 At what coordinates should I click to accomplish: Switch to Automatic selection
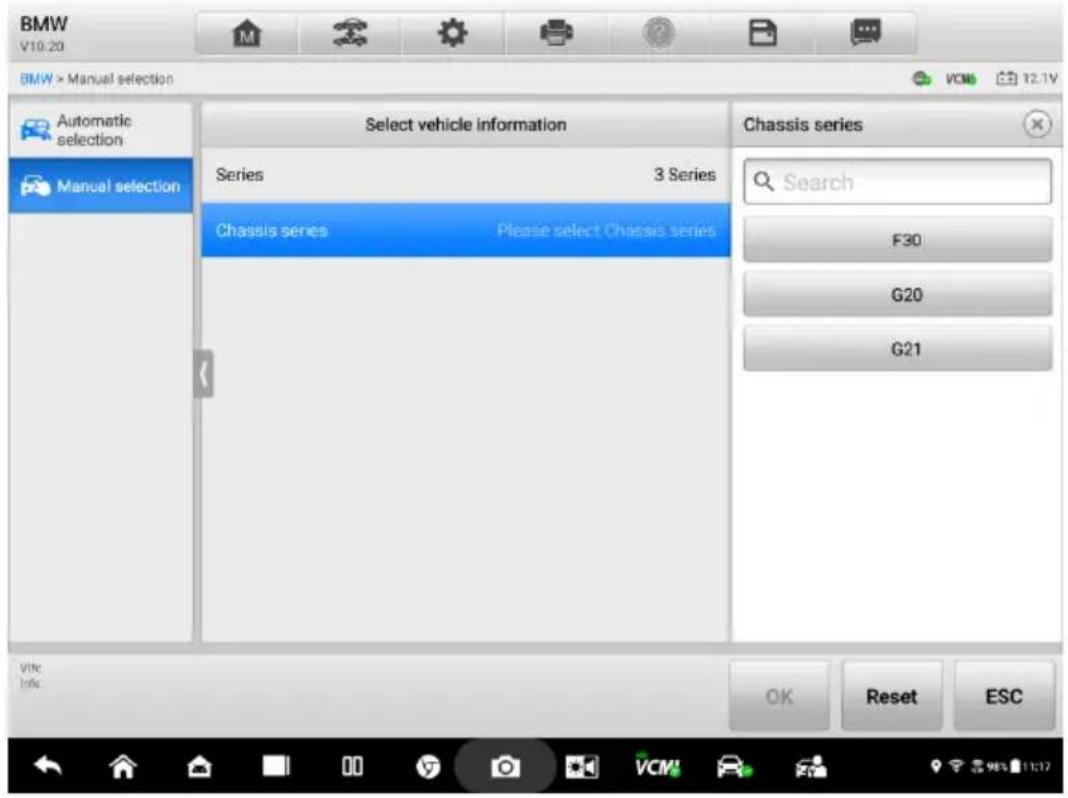point(101,130)
